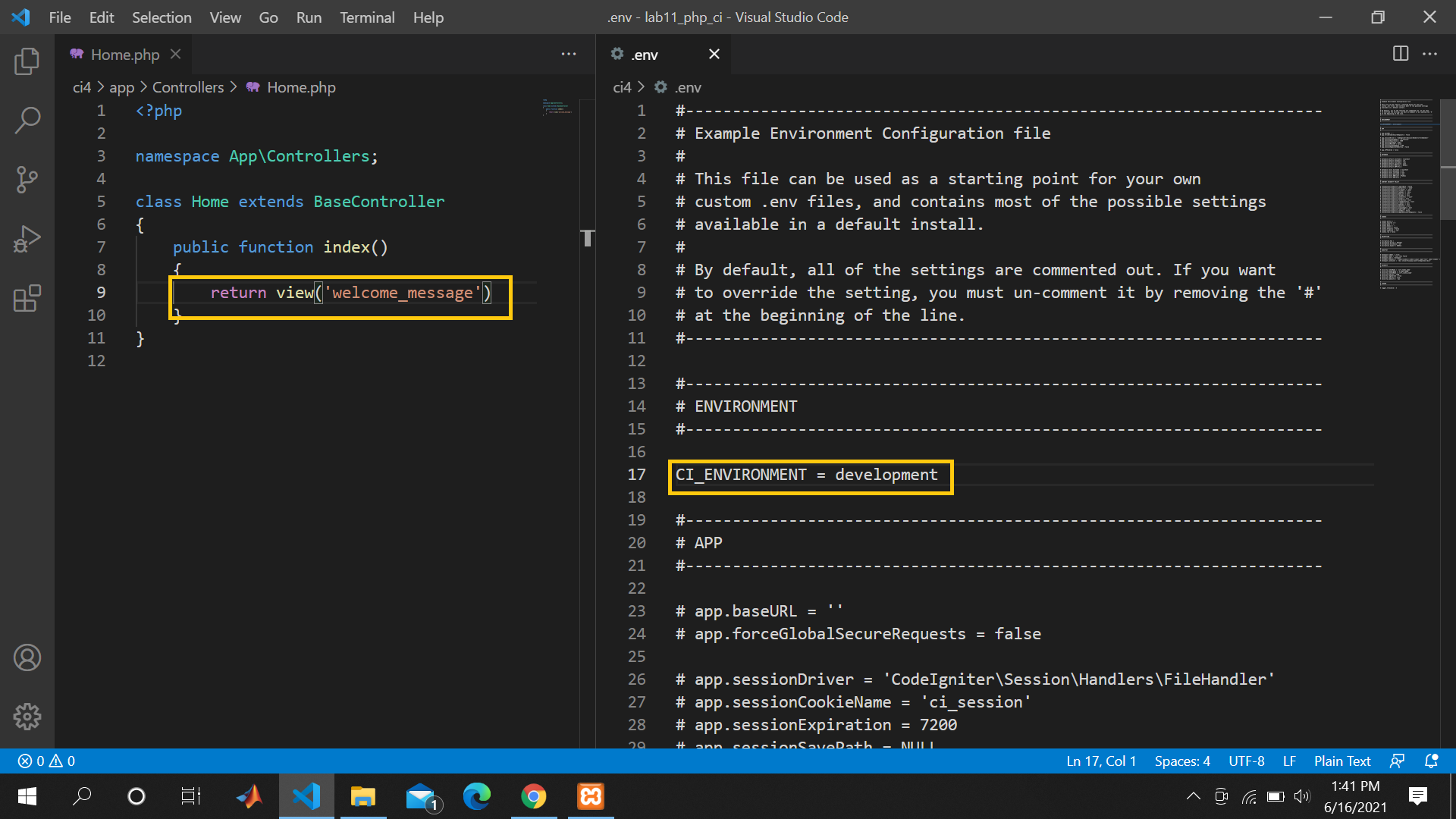
Task: Open the Extensions view
Action: coord(27,299)
